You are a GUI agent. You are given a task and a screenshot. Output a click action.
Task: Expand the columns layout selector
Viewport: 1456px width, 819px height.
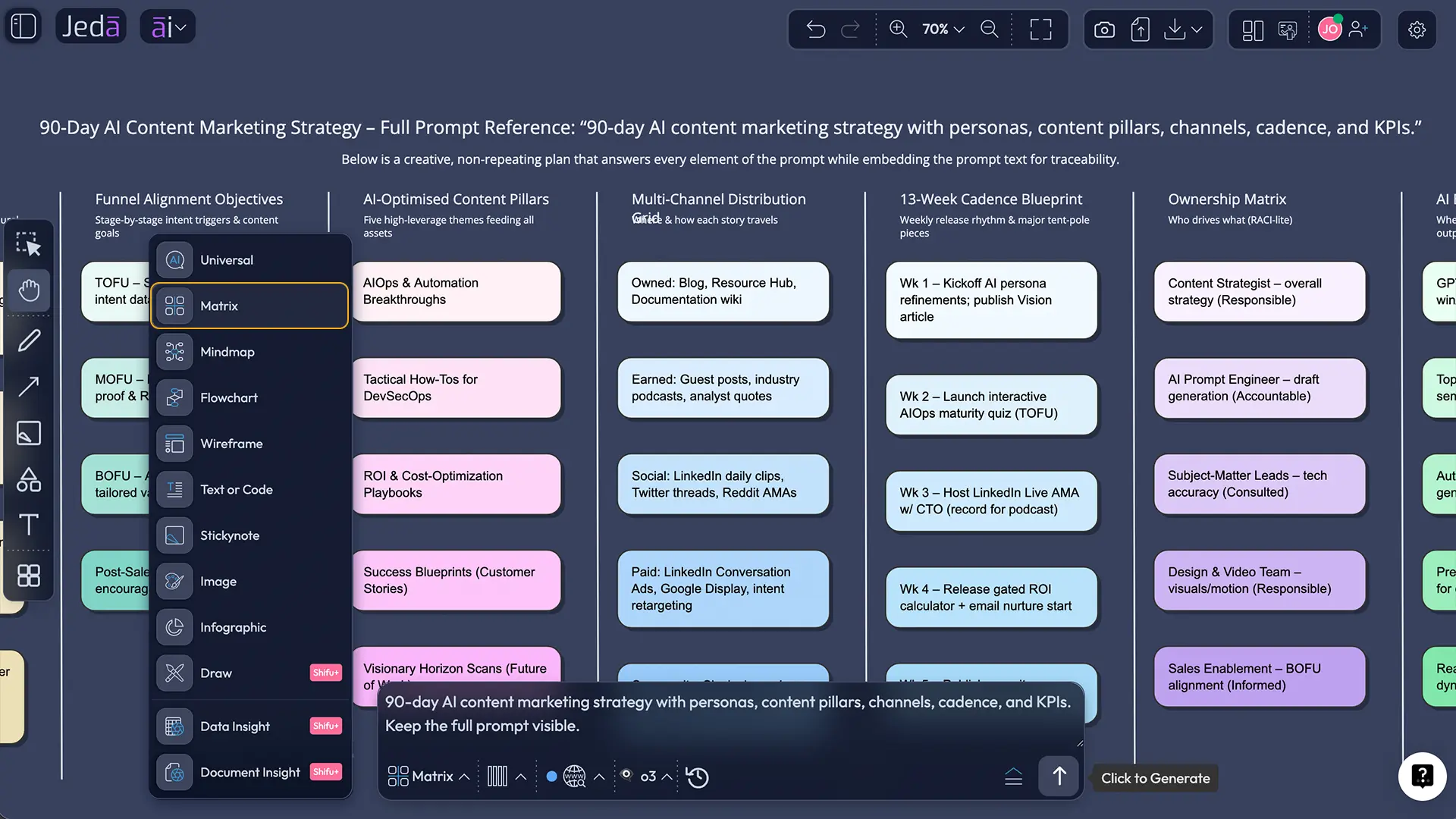pos(507,777)
